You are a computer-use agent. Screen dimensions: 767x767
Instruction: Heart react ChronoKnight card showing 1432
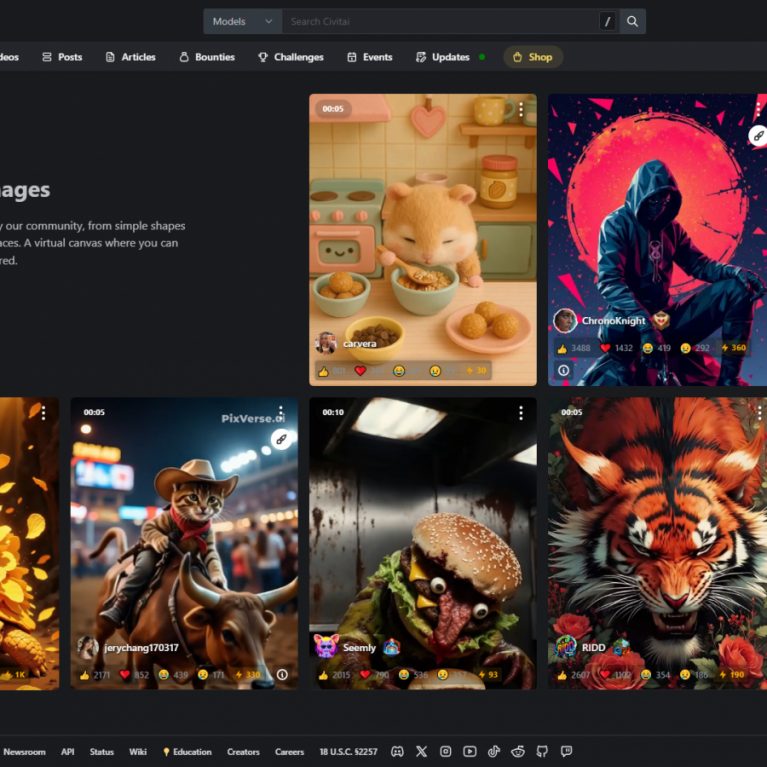(616, 348)
